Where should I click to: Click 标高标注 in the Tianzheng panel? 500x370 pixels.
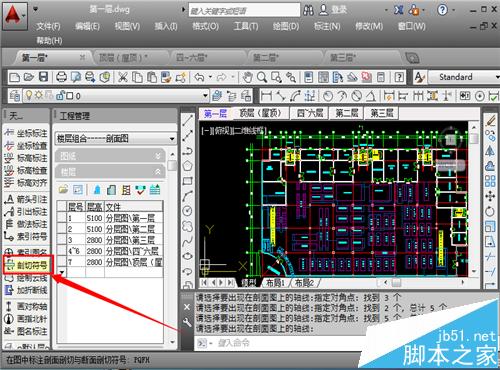click(26, 158)
